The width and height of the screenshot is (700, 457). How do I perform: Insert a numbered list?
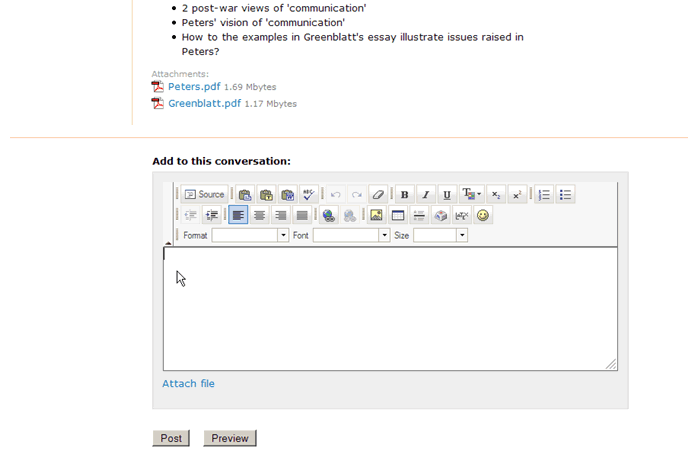(x=544, y=195)
